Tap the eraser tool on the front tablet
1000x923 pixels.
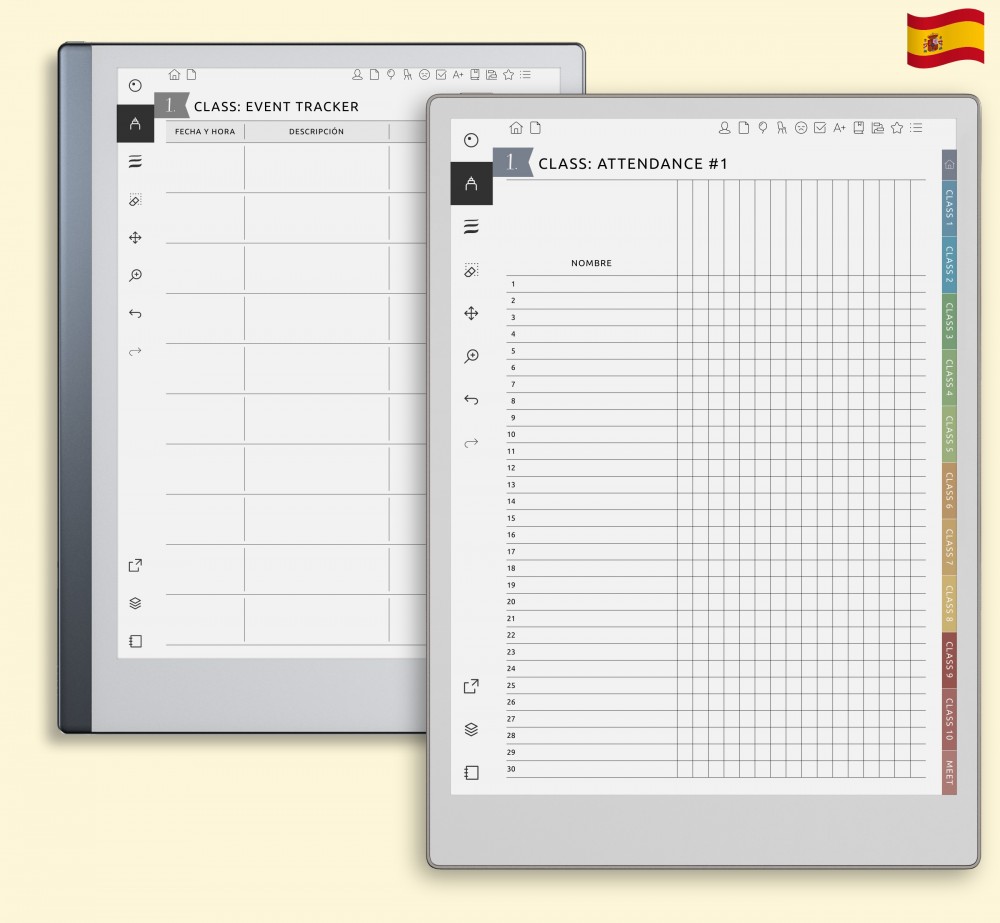pos(471,270)
